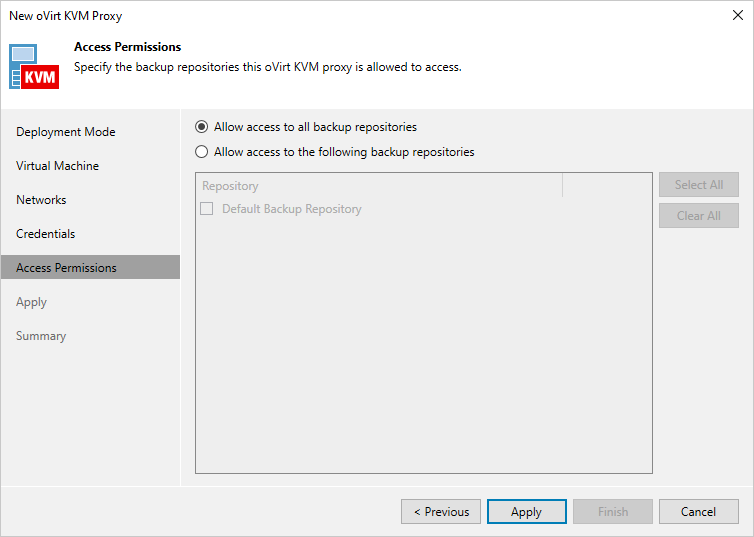
Task: Jump to the Credentials step
Action: [x=46, y=234]
